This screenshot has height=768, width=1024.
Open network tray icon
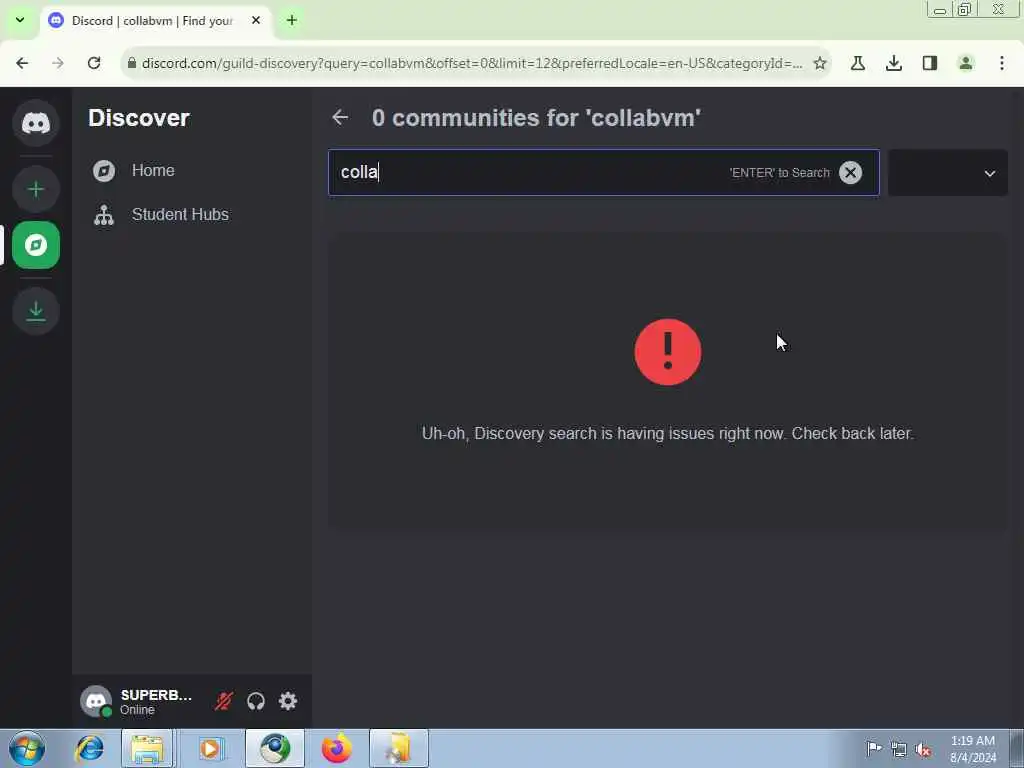pyautogui.click(x=899, y=749)
